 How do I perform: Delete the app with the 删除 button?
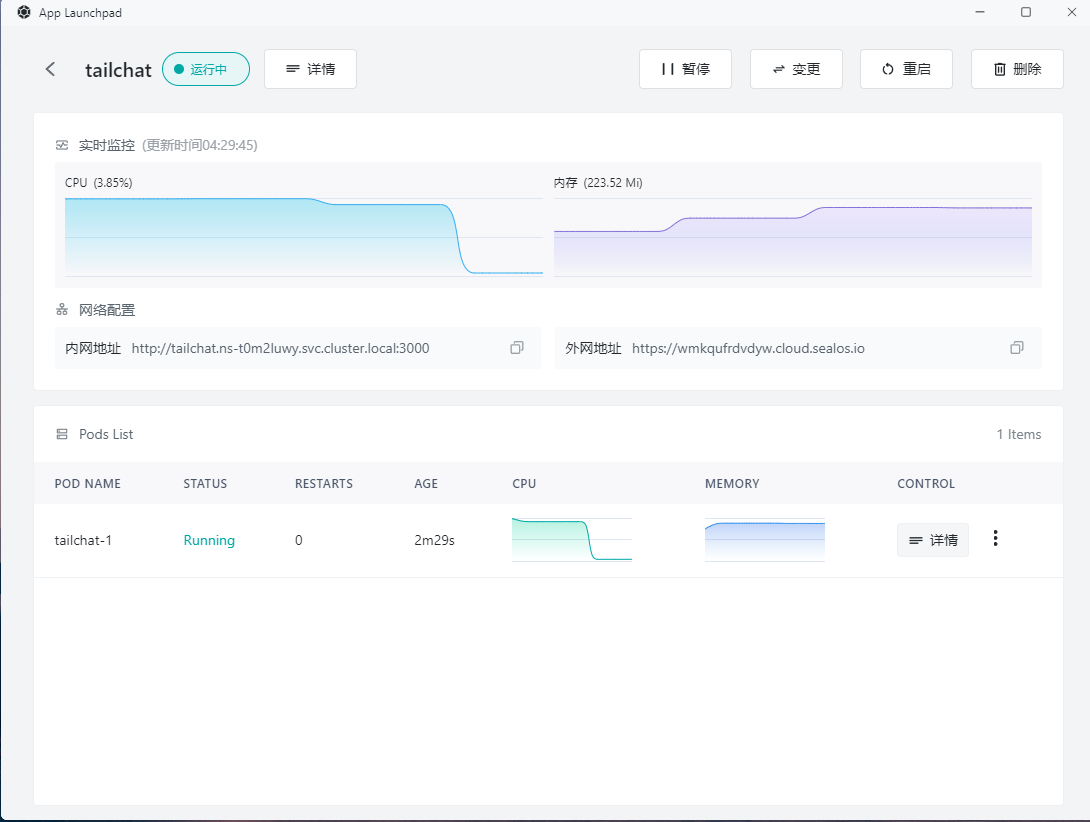click(1017, 69)
